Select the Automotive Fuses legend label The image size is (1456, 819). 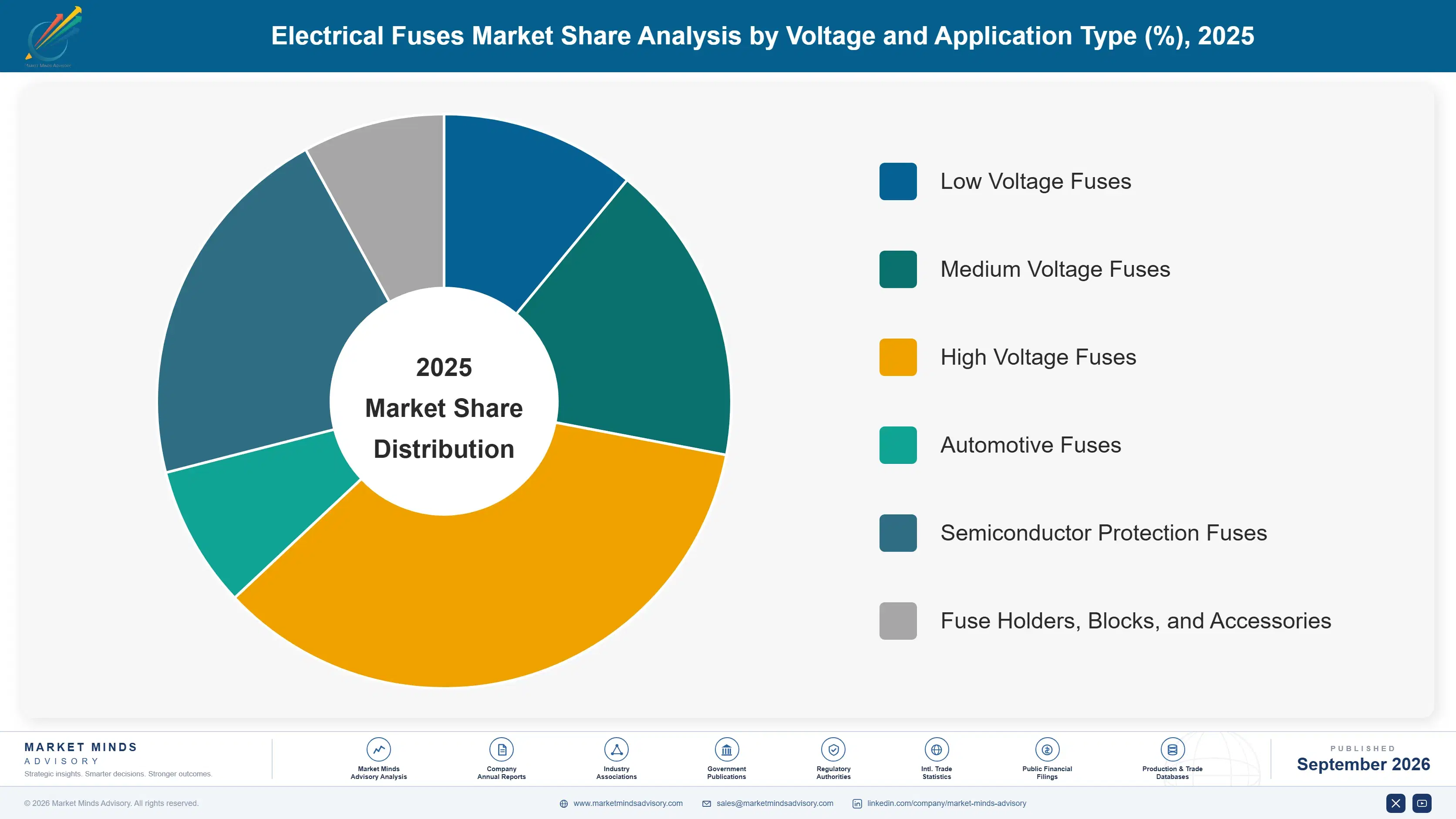click(1031, 445)
